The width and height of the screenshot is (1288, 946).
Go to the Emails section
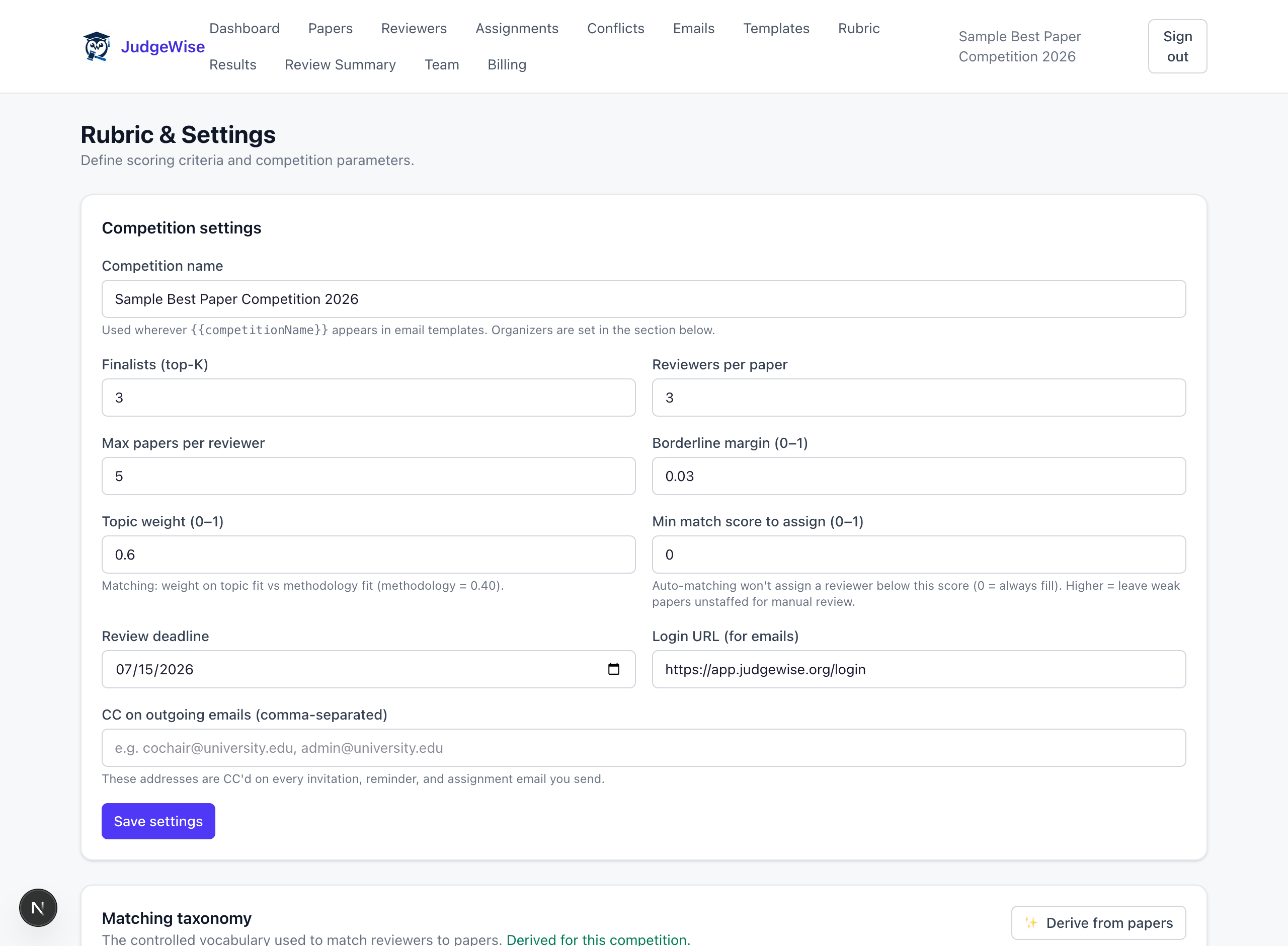tap(693, 29)
